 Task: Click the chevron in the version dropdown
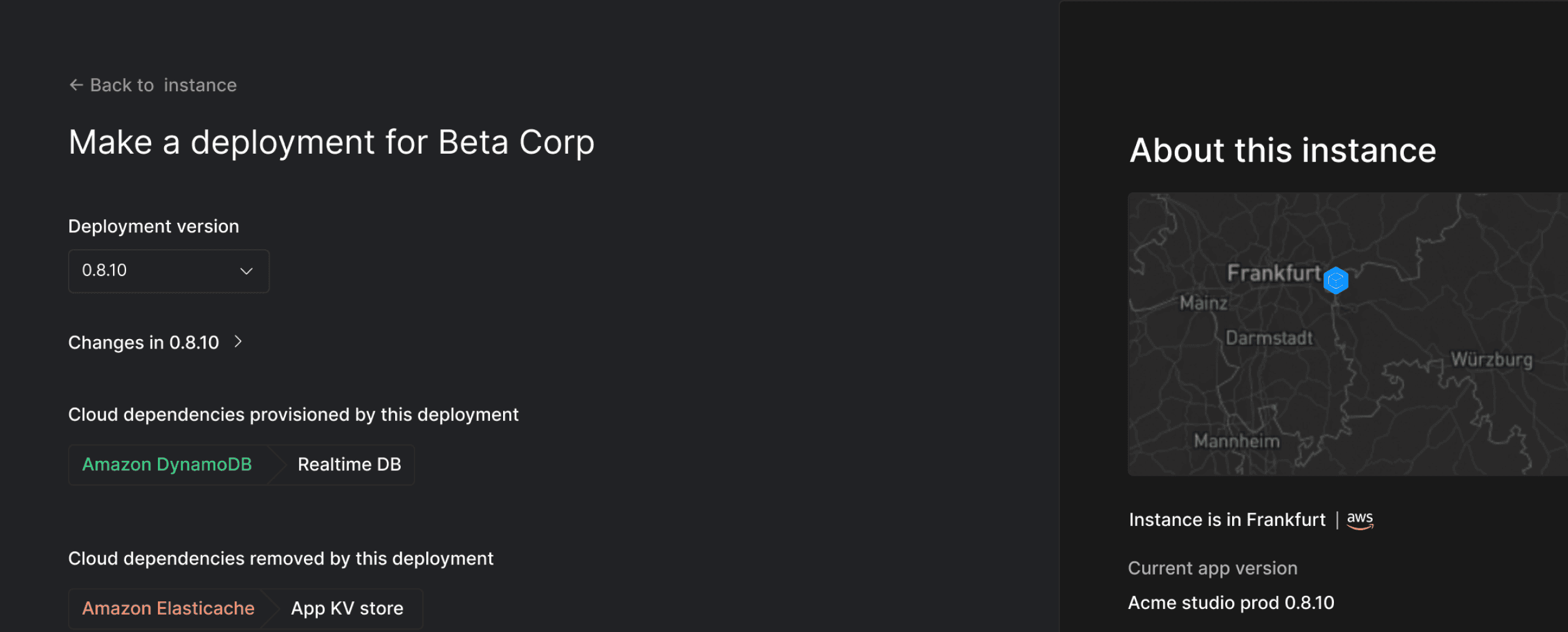[247, 271]
